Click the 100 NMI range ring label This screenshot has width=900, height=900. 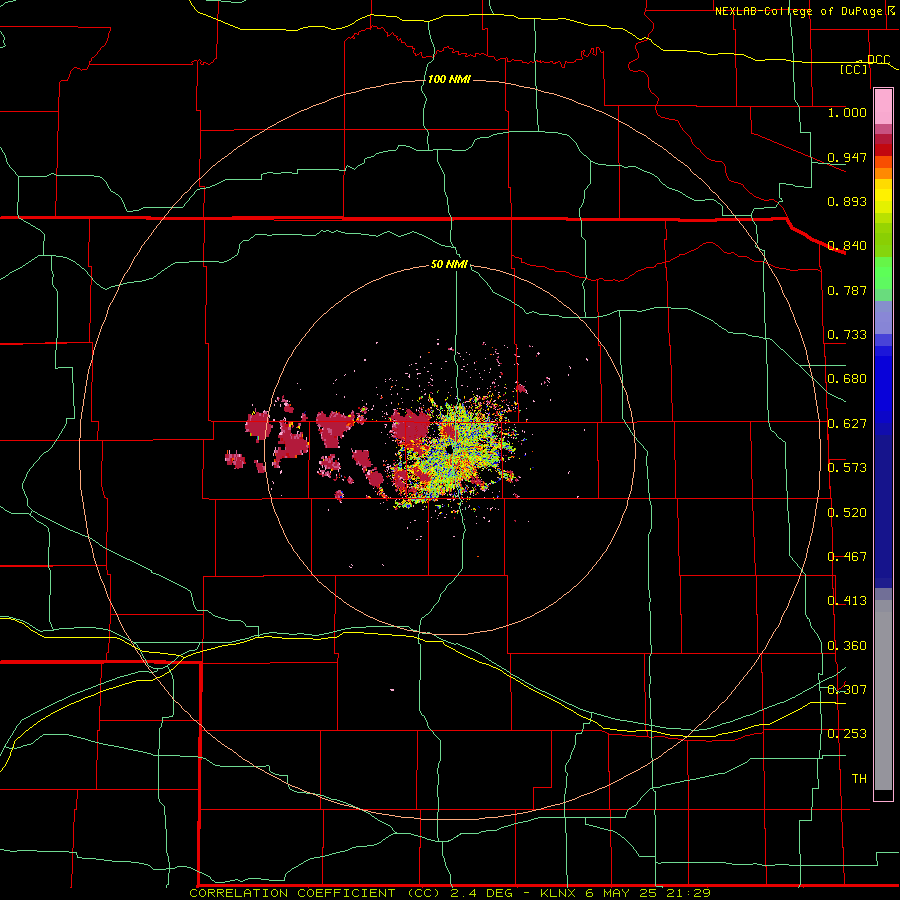(449, 79)
